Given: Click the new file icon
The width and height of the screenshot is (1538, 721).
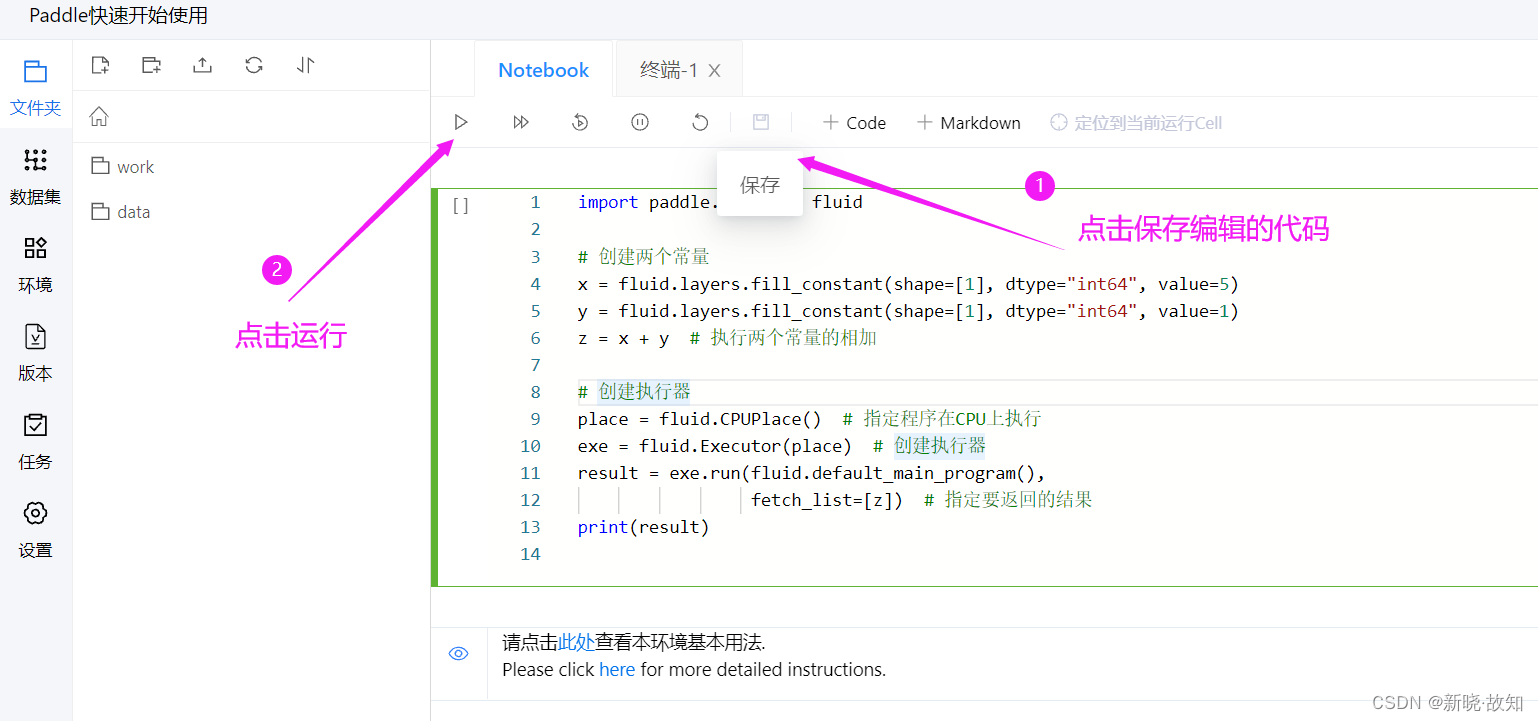Looking at the screenshot, I should pyautogui.click(x=99, y=65).
